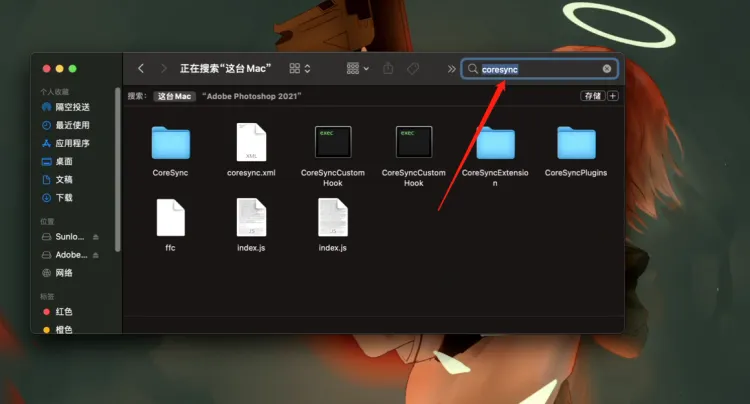Select the 红色 red tag
750x404 pixels.
pyautogui.click(x=64, y=312)
